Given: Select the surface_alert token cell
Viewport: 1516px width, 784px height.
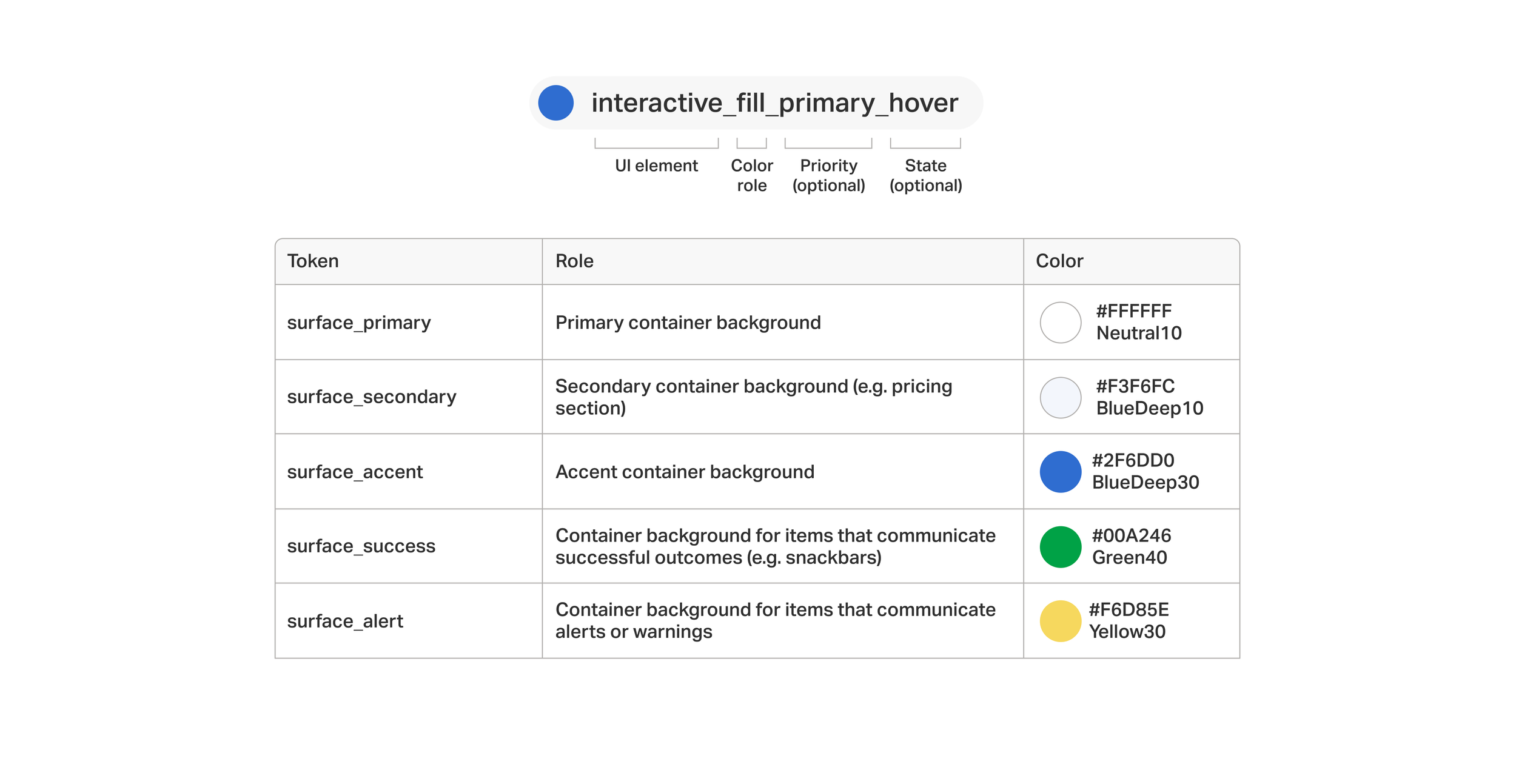Looking at the screenshot, I should click(345, 622).
